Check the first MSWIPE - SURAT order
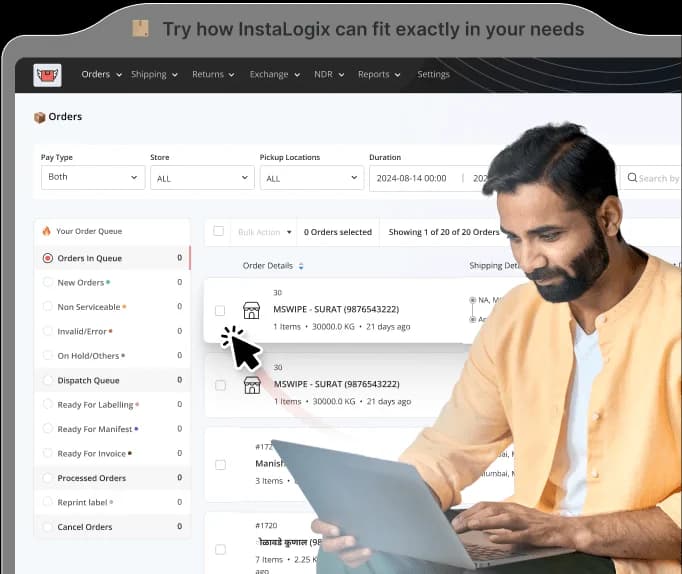This screenshot has height=574, width=682. point(220,310)
